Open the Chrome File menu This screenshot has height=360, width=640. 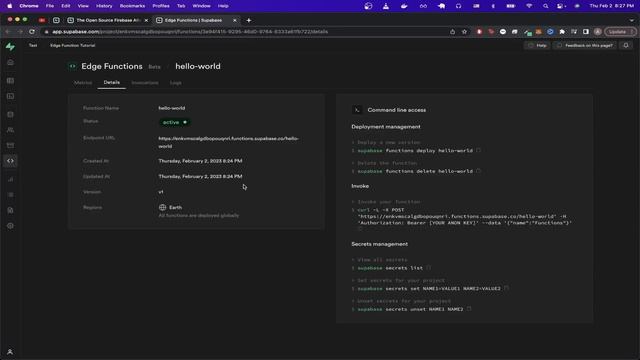[x=49, y=6]
